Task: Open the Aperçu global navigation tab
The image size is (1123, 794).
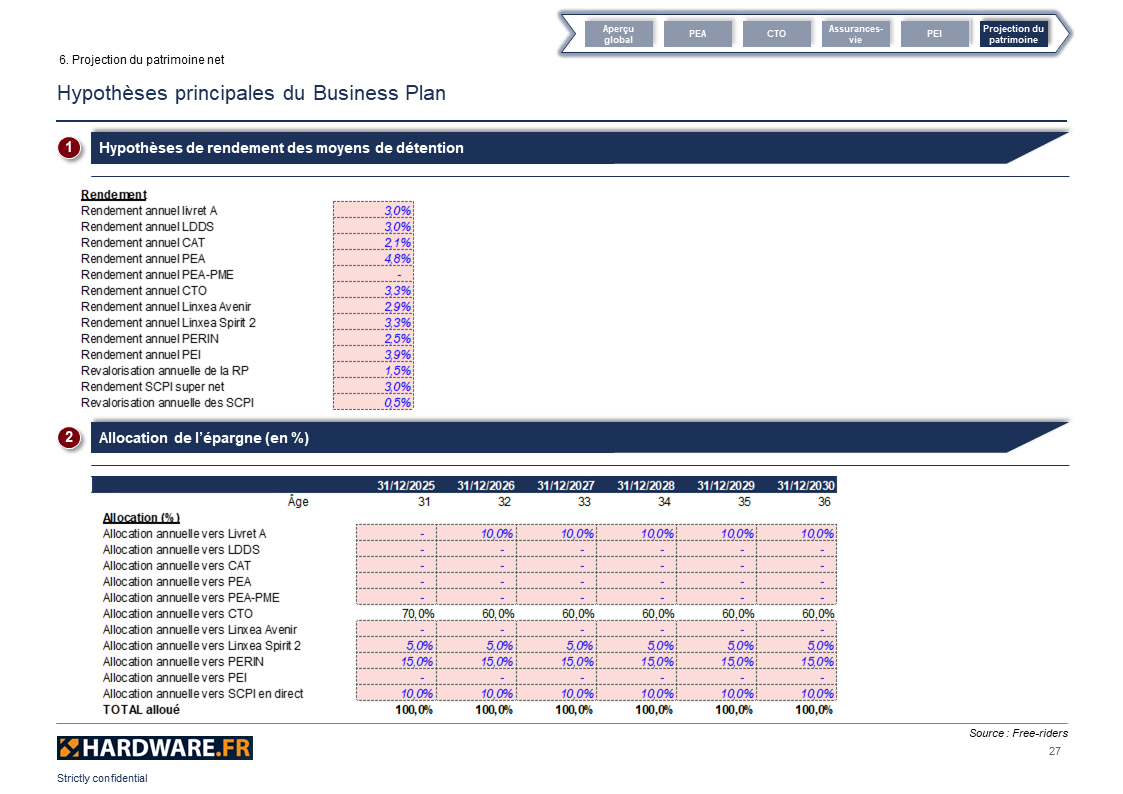Action: (618, 34)
